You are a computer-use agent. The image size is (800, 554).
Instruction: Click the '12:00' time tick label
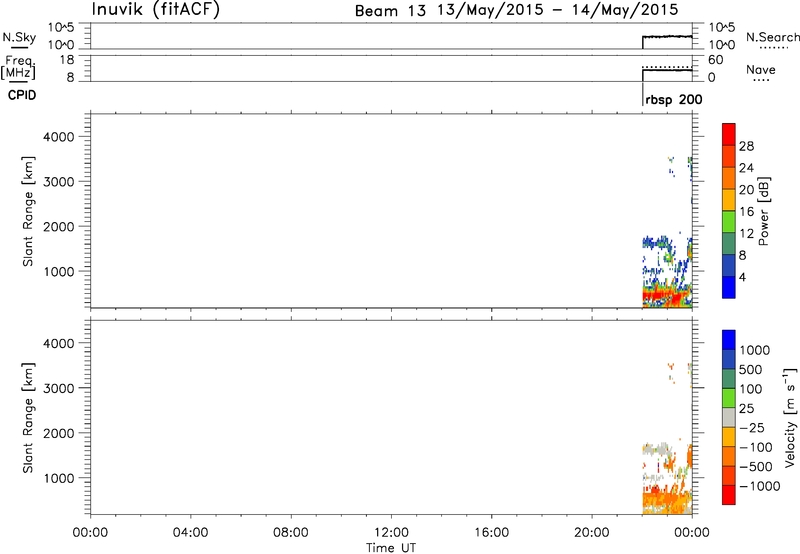click(x=391, y=533)
